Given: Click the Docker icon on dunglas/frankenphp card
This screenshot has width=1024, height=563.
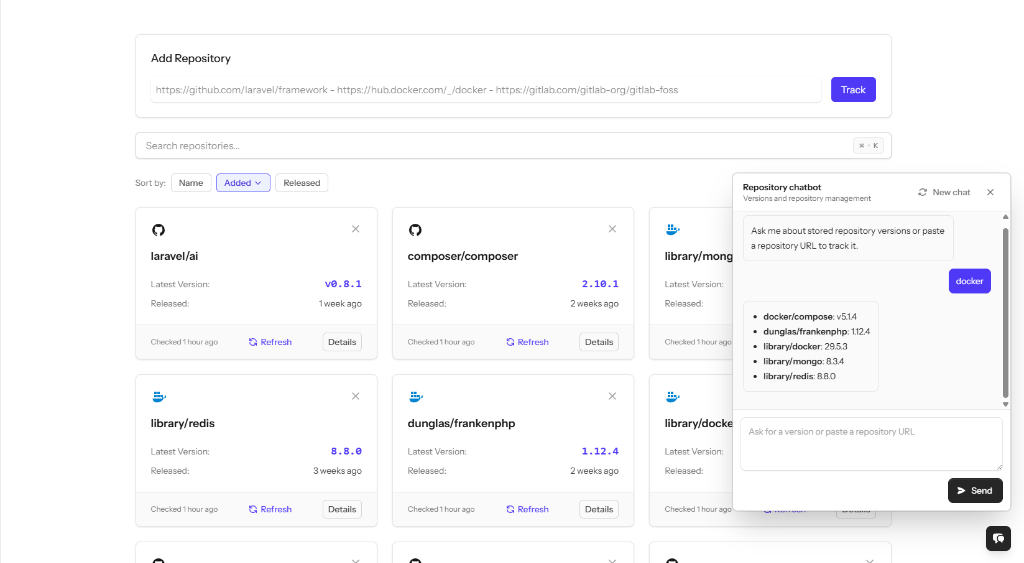Looking at the screenshot, I should pos(416,396).
